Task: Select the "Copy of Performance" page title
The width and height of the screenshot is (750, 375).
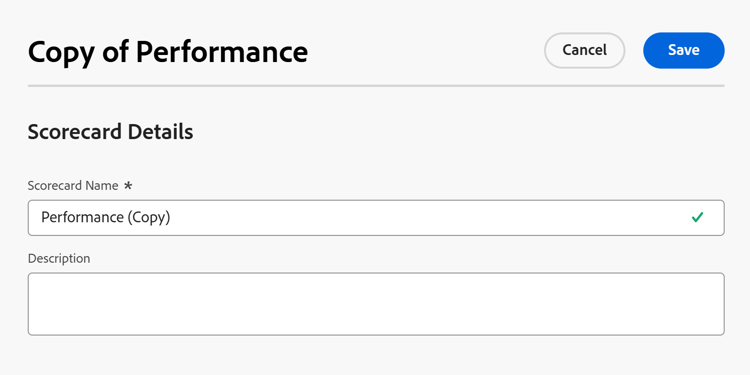Action: [168, 52]
